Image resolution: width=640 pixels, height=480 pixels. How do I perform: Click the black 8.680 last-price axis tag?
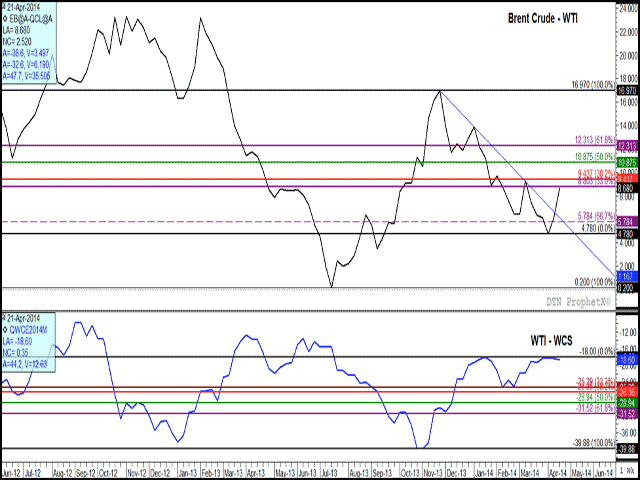[627, 188]
